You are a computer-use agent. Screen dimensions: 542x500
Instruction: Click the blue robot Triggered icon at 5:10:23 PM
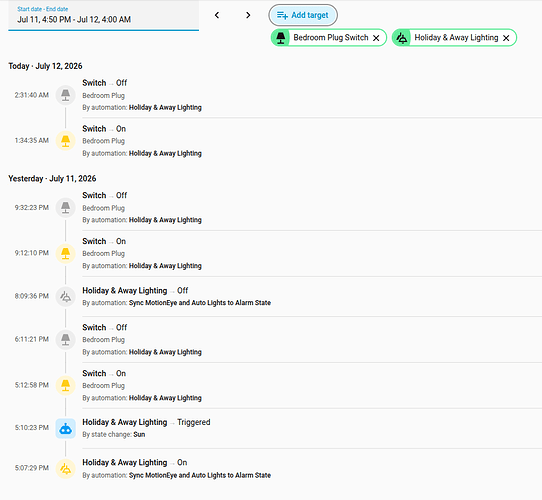(65, 428)
